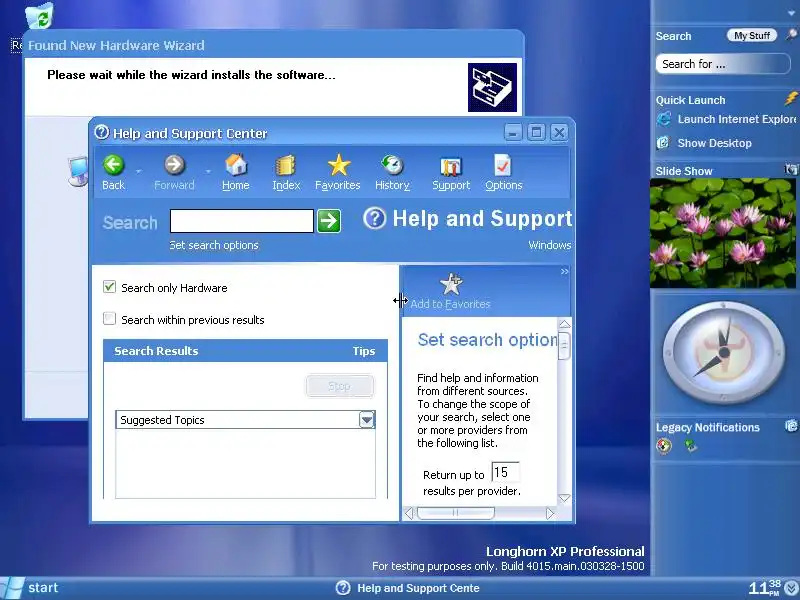
Task: Open the sidebar menu arrow at top
Action: [791, 13]
